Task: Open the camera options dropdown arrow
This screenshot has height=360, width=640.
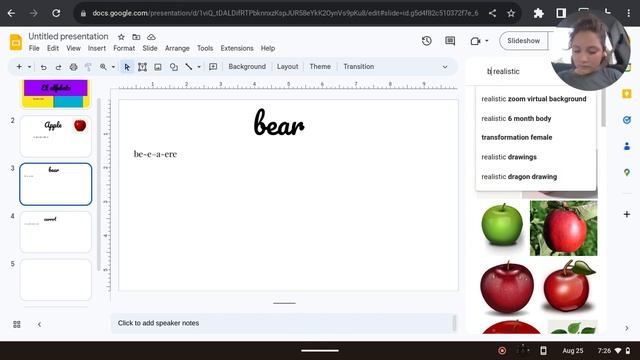Action: coord(487,41)
